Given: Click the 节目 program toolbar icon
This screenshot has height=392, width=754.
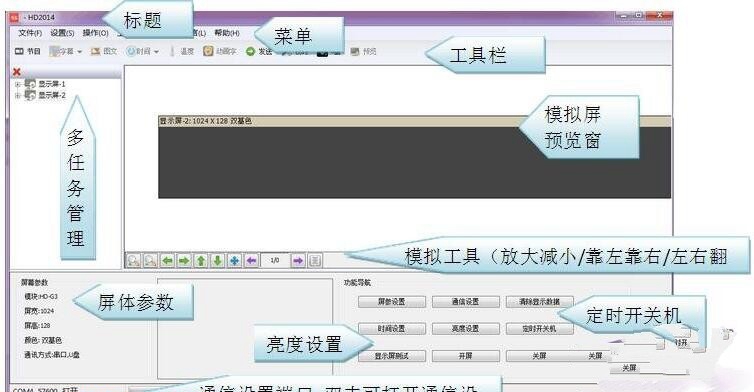Looking at the screenshot, I should (x=27, y=51).
